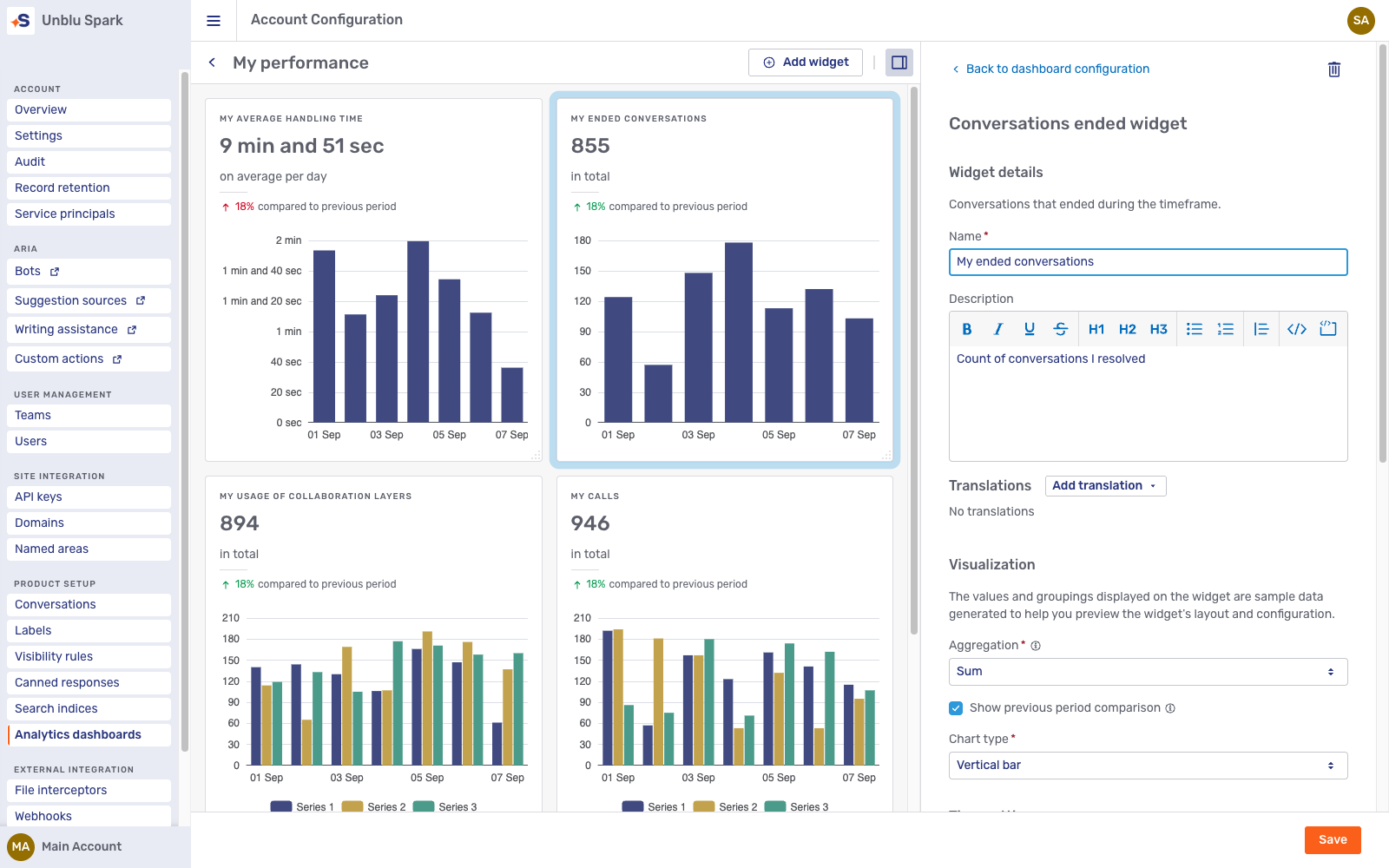
Task: Apply bold formatting in description editor
Action: 967,329
